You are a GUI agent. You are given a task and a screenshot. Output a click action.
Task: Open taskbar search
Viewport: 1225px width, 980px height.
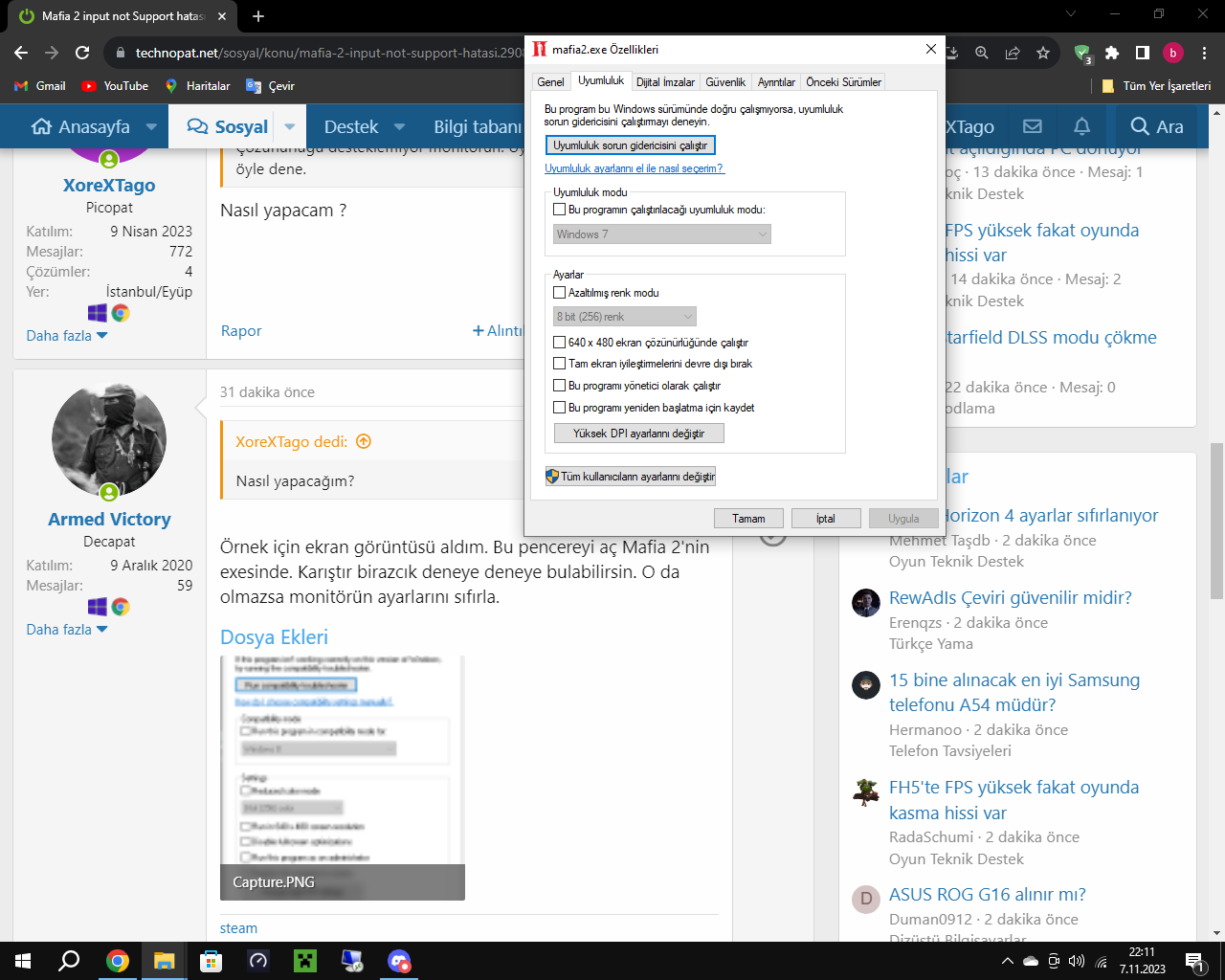tap(69, 961)
